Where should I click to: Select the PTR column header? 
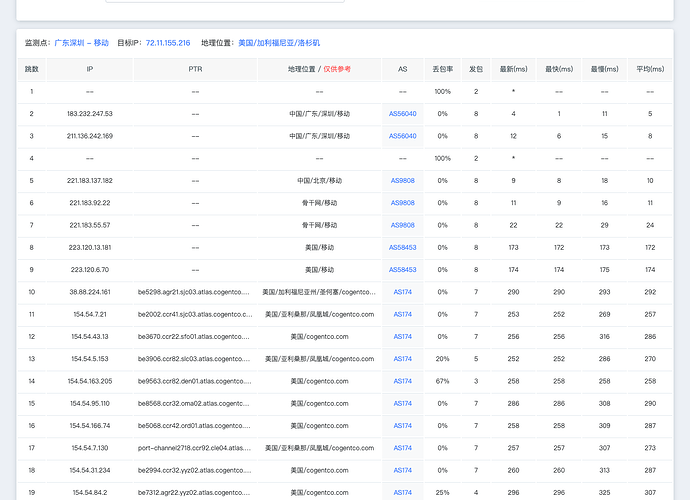click(195, 69)
